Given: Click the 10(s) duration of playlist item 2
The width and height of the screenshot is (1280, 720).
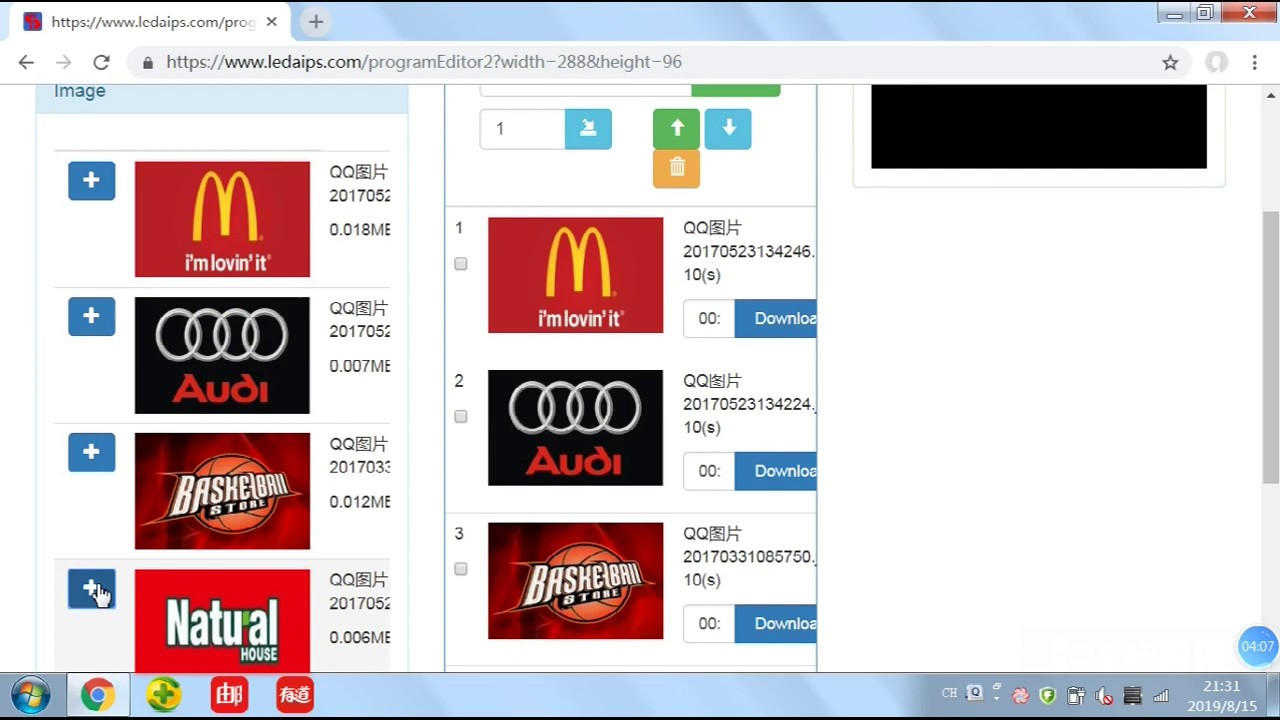Looking at the screenshot, I should coord(702,428).
